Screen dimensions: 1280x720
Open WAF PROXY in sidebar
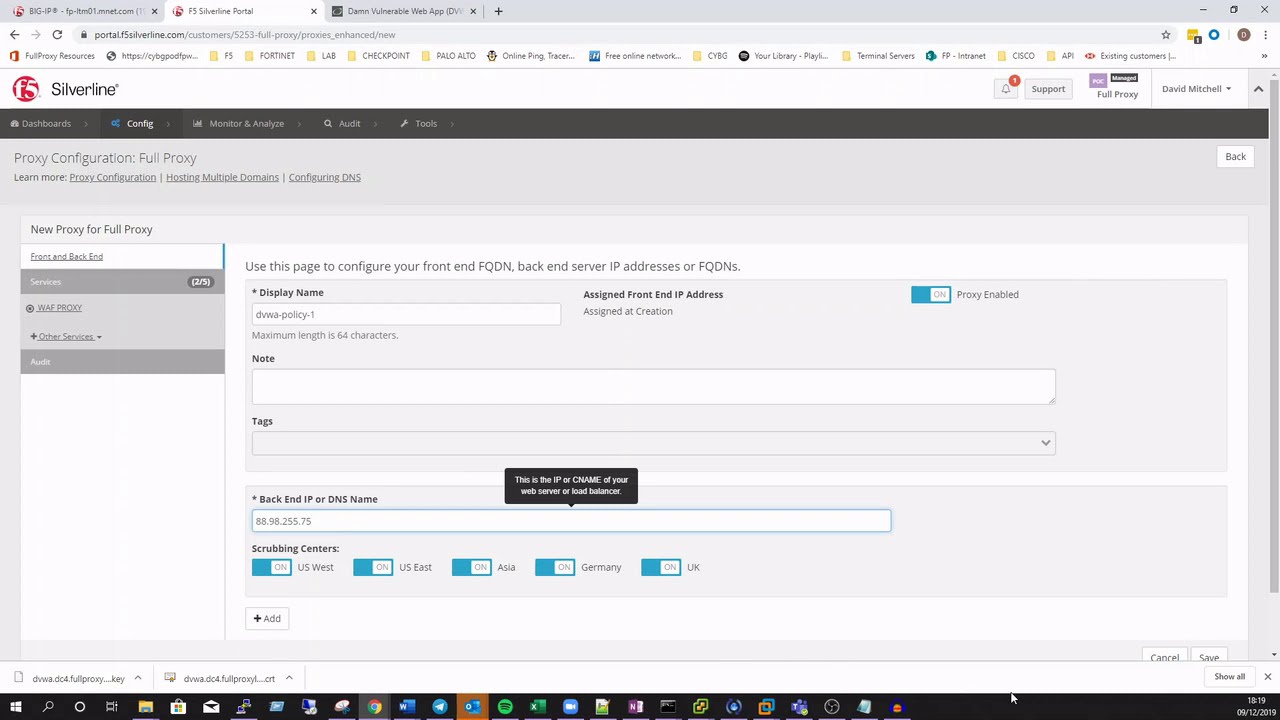click(59, 308)
